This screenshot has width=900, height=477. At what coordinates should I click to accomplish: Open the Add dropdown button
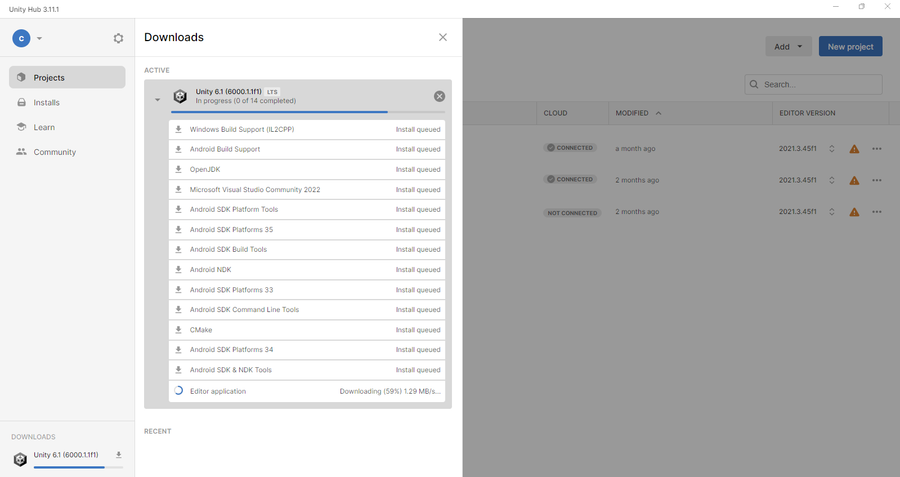tap(788, 46)
